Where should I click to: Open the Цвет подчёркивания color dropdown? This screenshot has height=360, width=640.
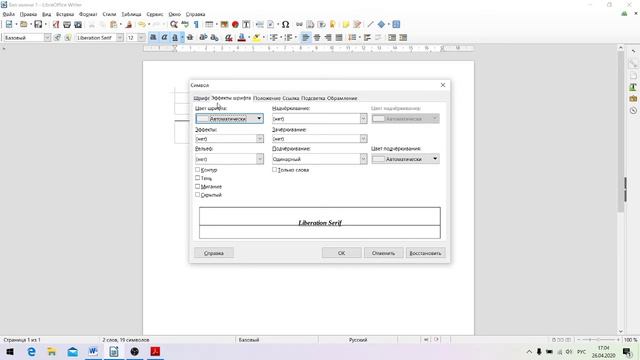405,159
